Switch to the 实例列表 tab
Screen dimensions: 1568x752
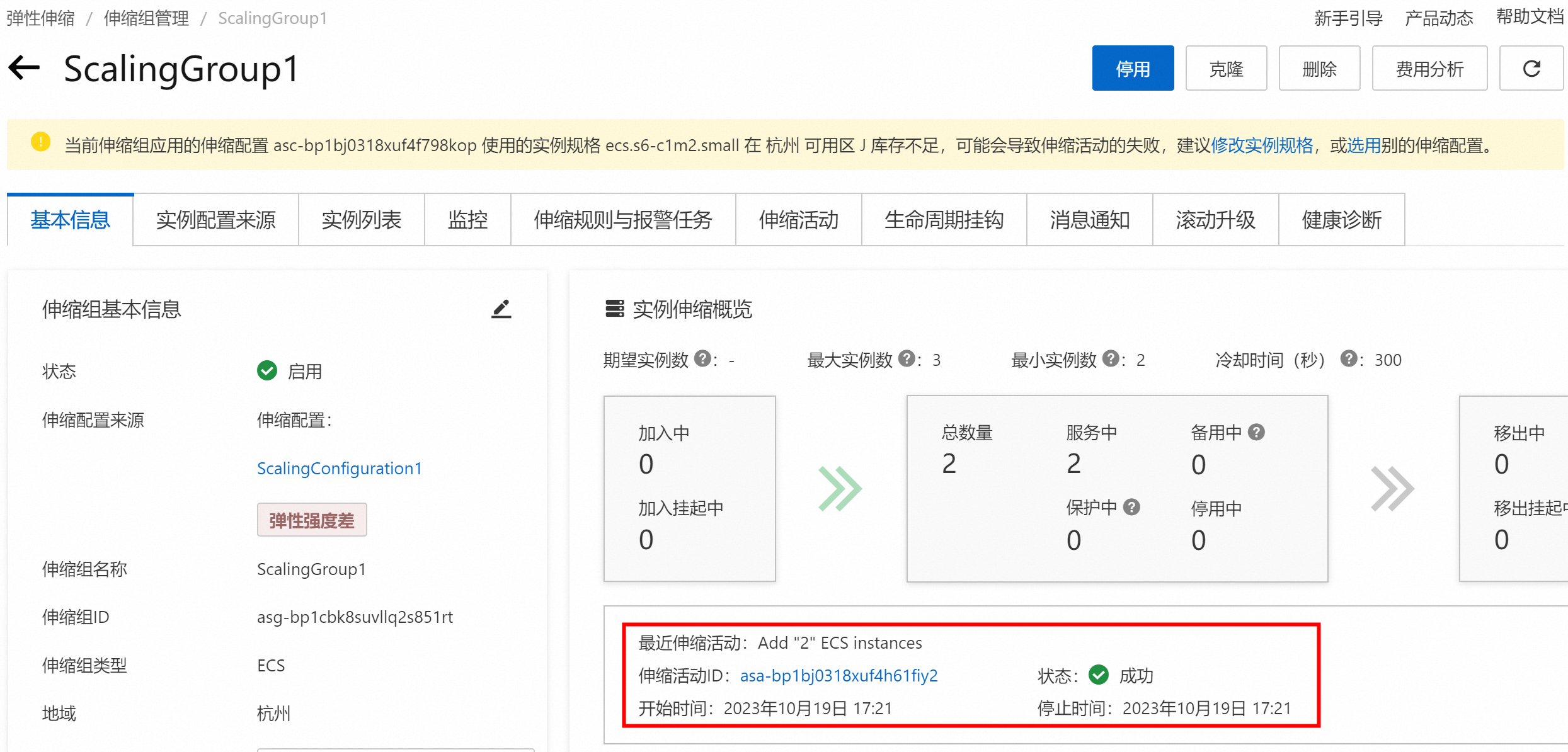point(361,220)
